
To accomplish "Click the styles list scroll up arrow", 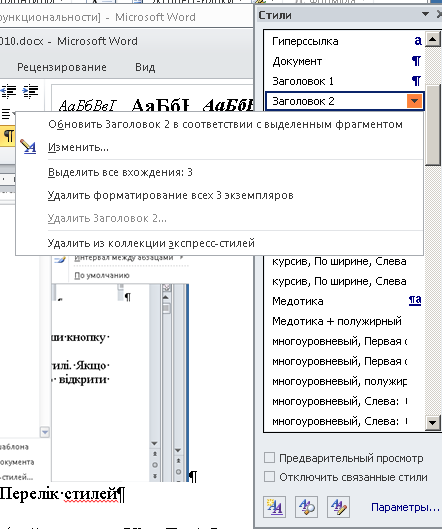I will [x=433, y=39].
